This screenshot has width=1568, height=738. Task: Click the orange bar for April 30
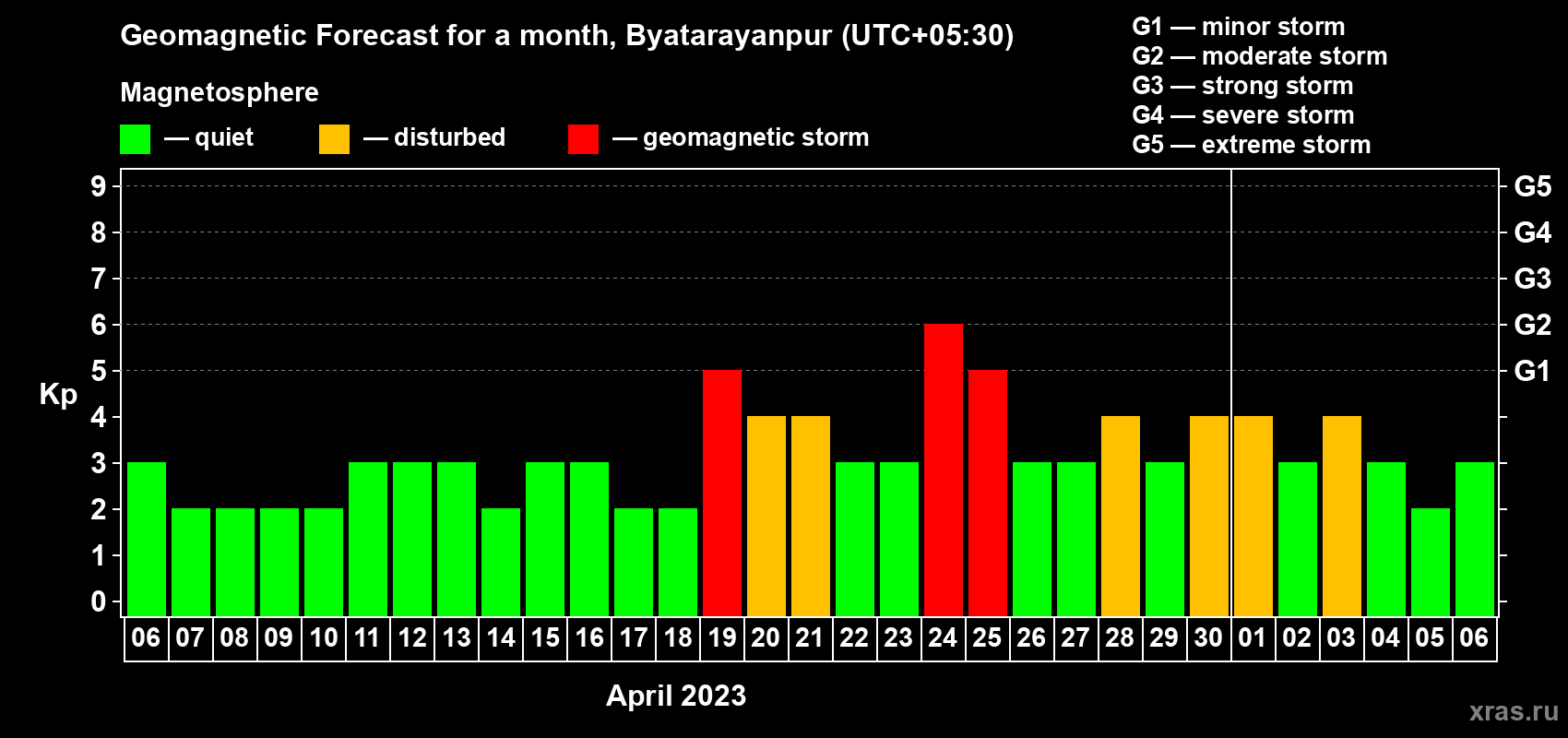click(x=1209, y=517)
